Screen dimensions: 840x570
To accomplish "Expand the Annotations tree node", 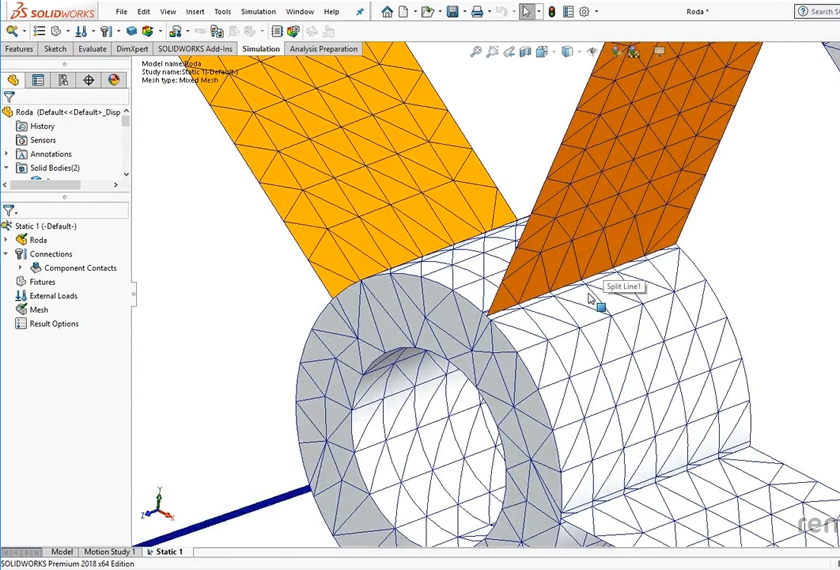I will [7, 154].
